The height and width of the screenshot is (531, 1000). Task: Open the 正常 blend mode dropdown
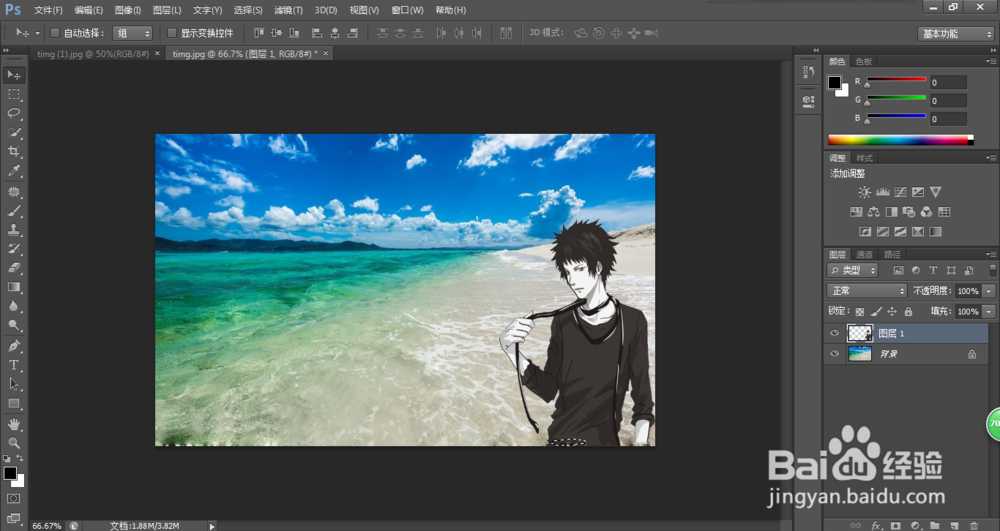(867, 291)
